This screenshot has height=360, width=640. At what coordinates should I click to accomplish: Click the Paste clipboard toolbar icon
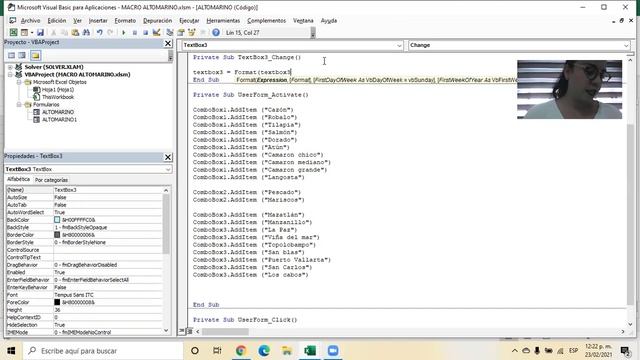pos(75,32)
